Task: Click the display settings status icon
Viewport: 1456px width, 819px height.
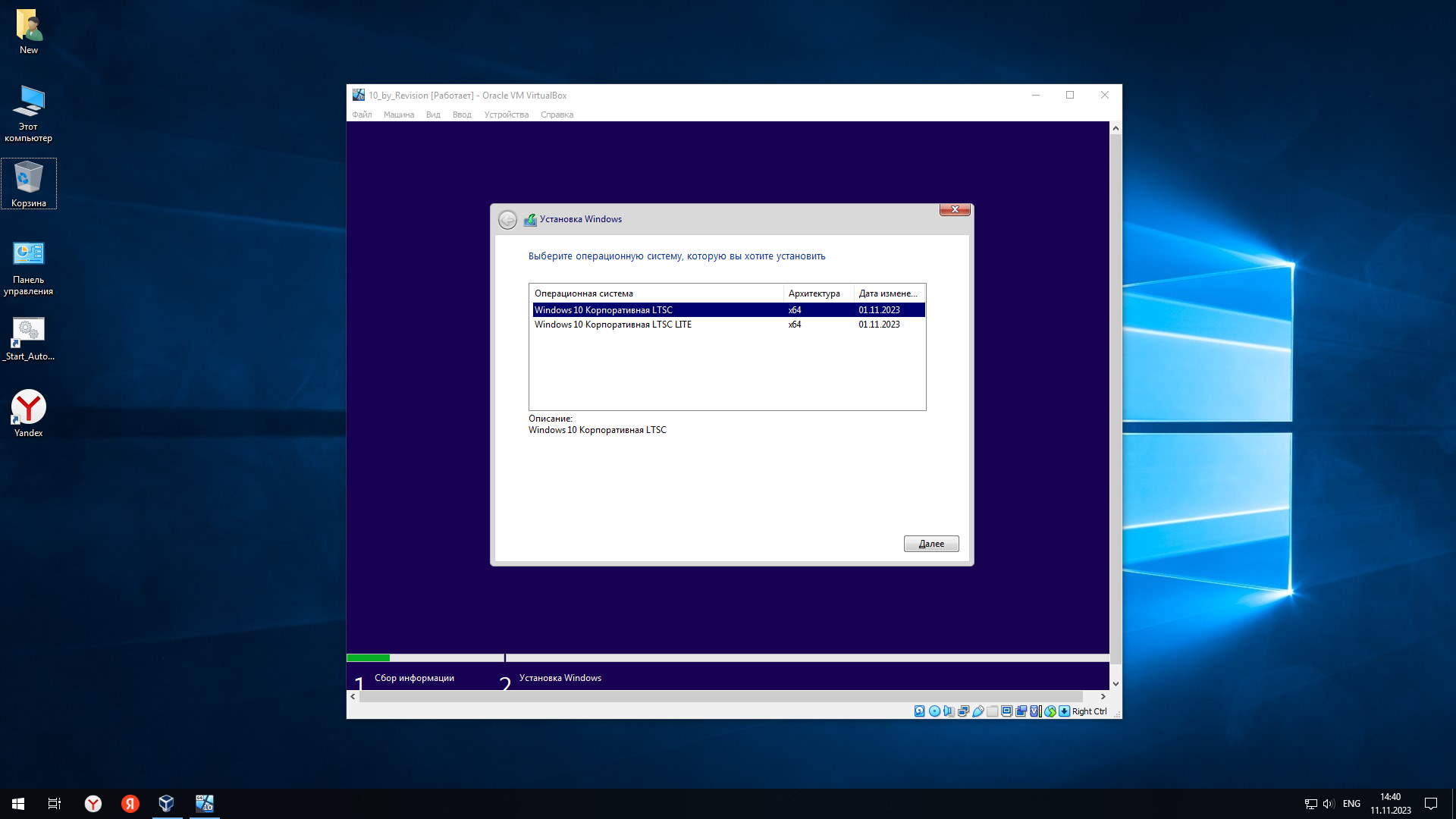Action: [1006, 711]
